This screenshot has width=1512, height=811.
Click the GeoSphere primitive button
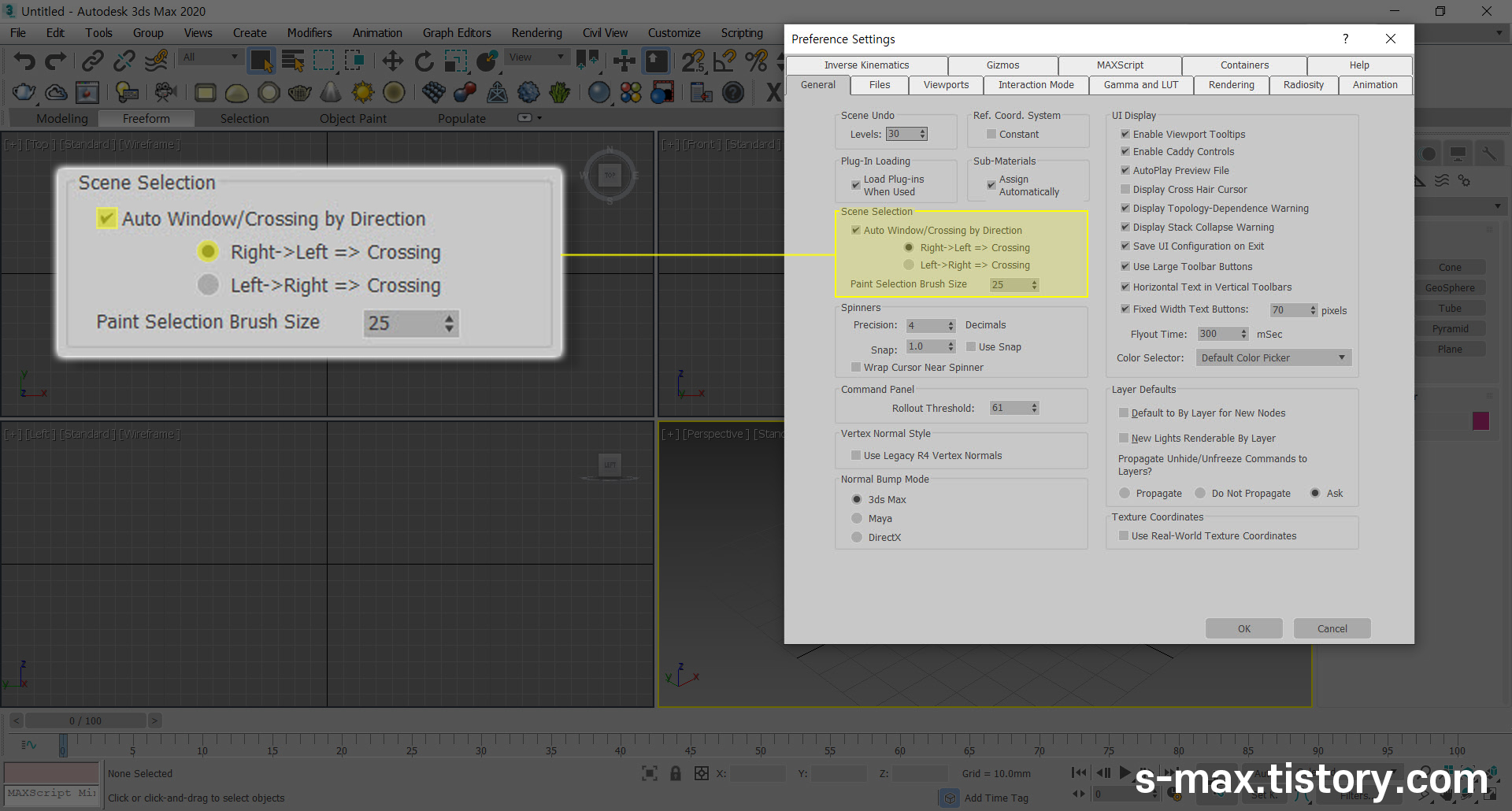pyautogui.click(x=1450, y=288)
